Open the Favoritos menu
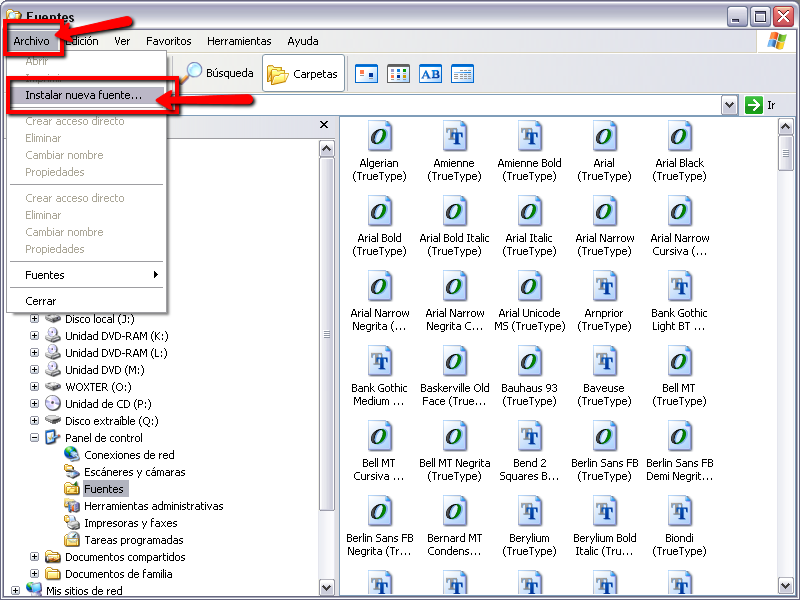The width and height of the screenshot is (800, 600). [x=168, y=41]
